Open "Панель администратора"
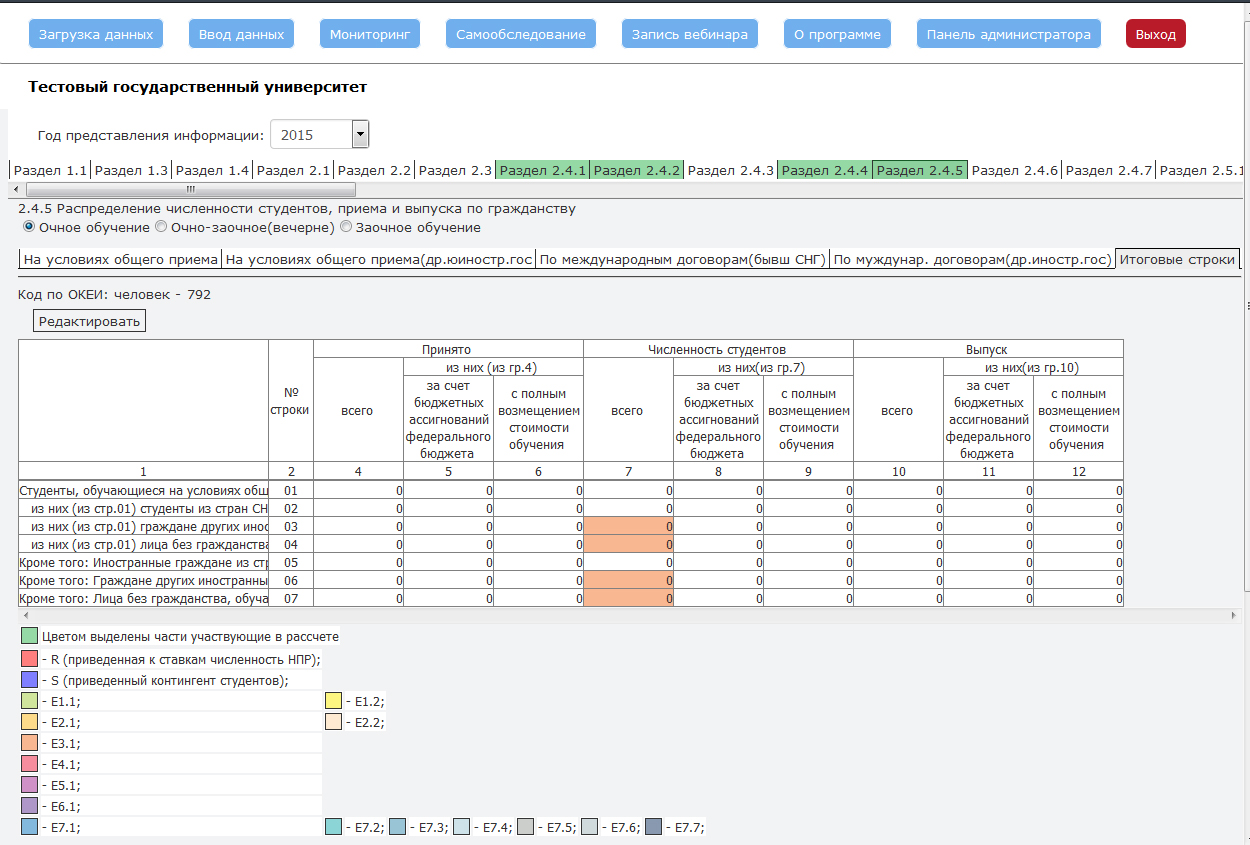Image resolution: width=1250 pixels, height=845 pixels. 1009,34
